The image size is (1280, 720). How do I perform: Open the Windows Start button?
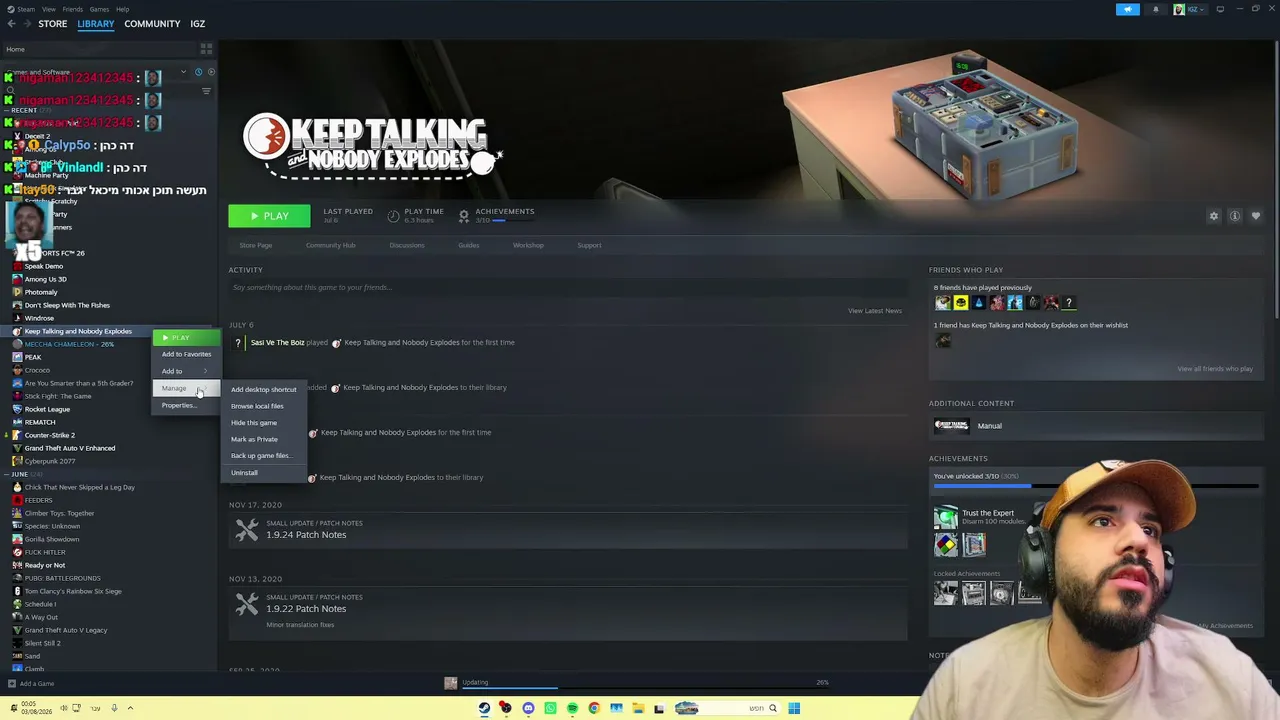pyautogui.click(x=794, y=708)
